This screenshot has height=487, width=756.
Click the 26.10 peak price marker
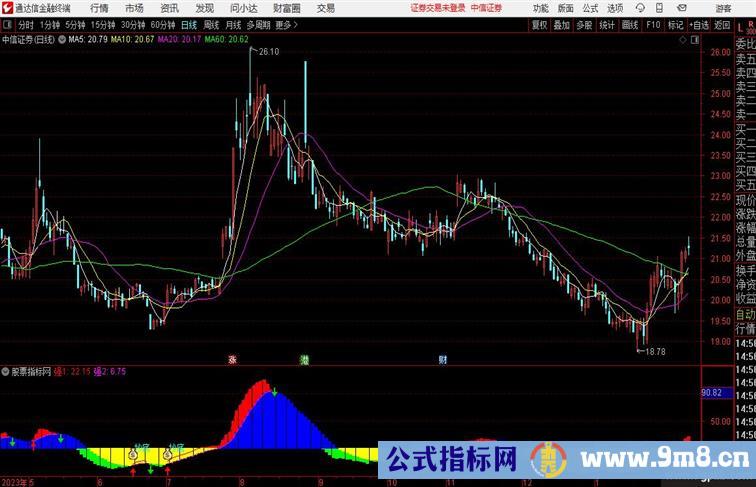click(268, 51)
